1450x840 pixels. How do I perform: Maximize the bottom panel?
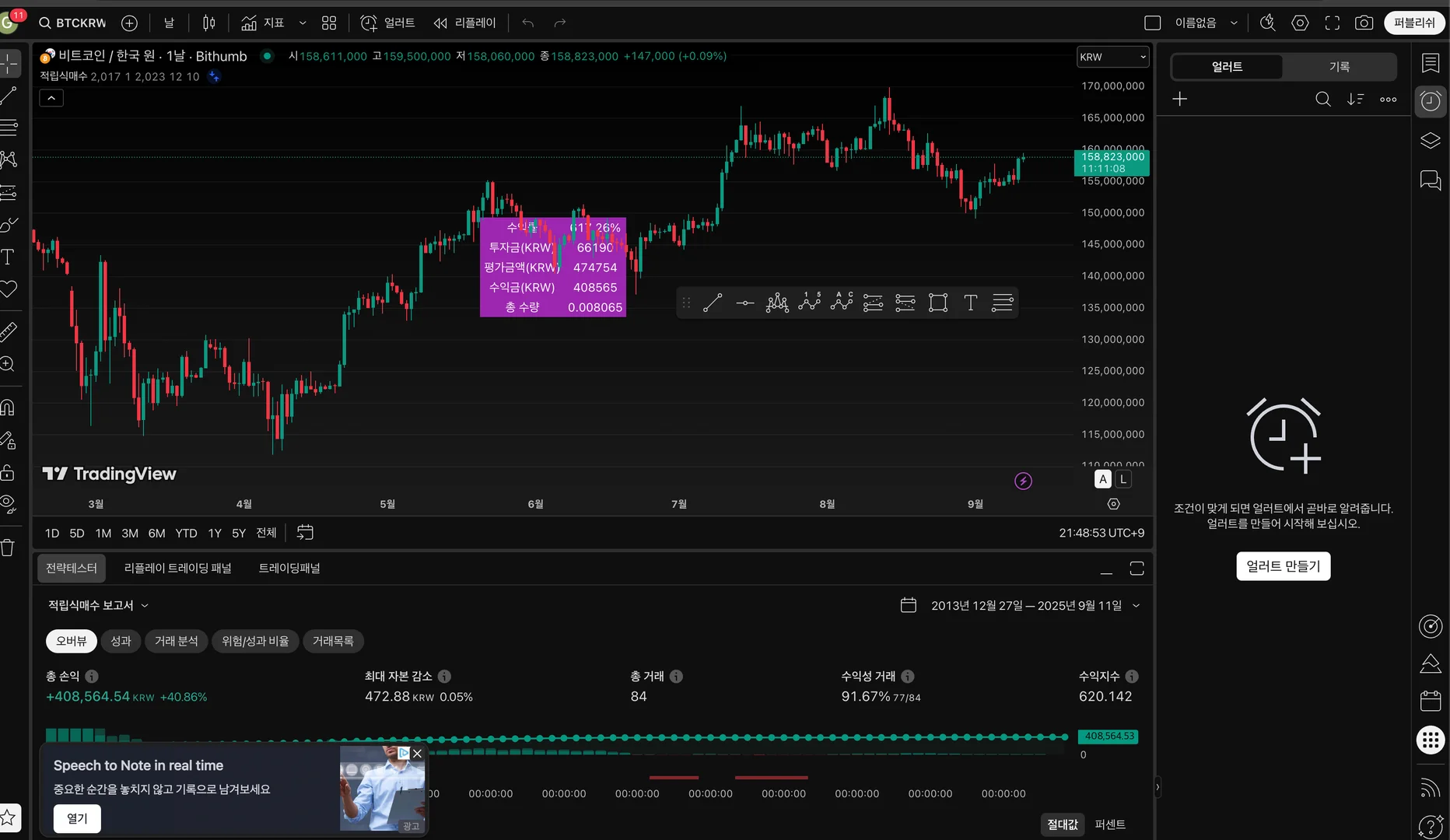(x=1137, y=569)
